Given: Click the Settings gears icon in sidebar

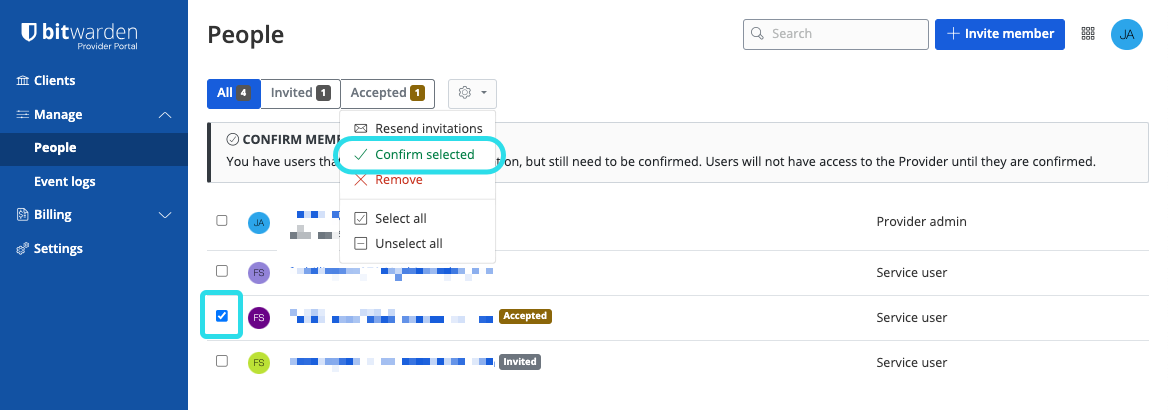Looking at the screenshot, I should 23,249.
